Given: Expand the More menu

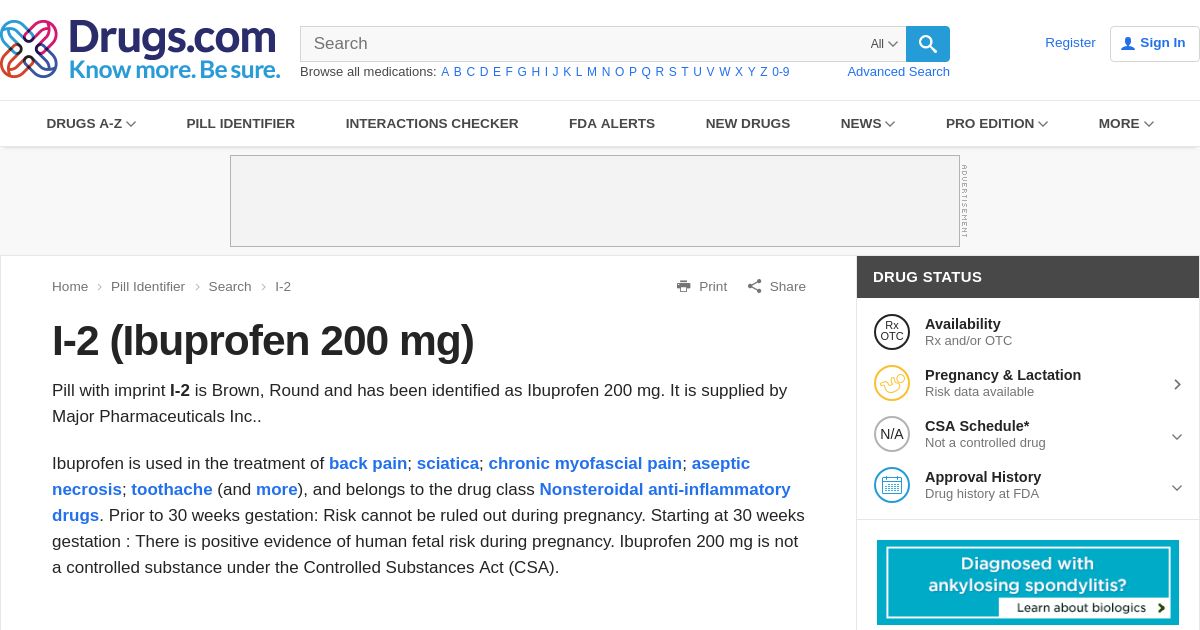Looking at the screenshot, I should pyautogui.click(x=1126, y=124).
